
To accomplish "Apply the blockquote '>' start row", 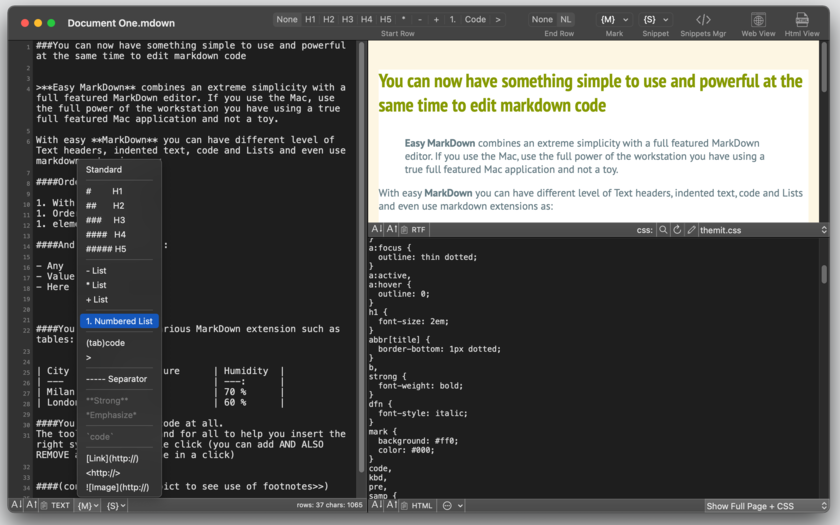I will point(498,19).
